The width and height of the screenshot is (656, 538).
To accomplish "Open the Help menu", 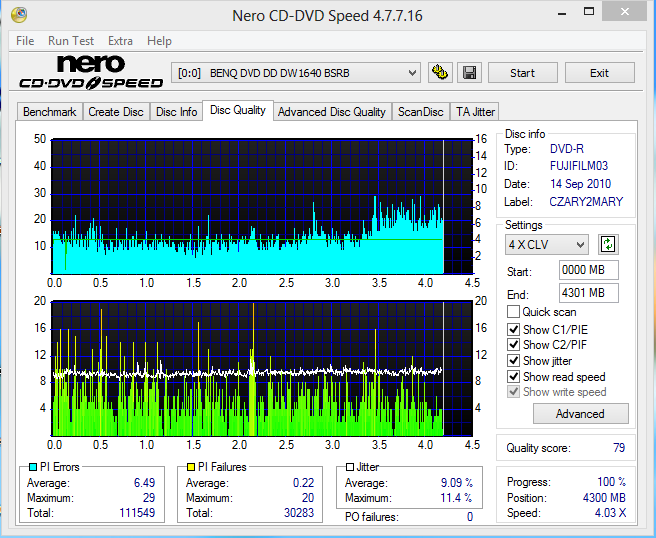I will click(x=159, y=41).
